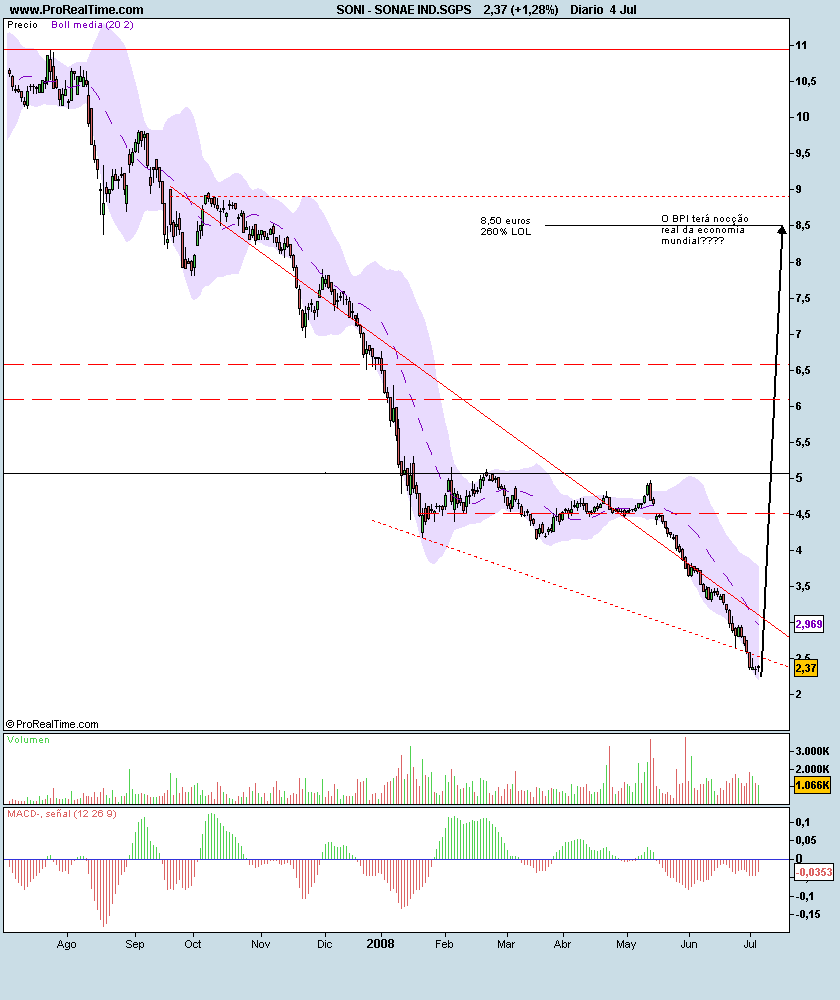
Task: Click the Jul month label
Action: 750,945
